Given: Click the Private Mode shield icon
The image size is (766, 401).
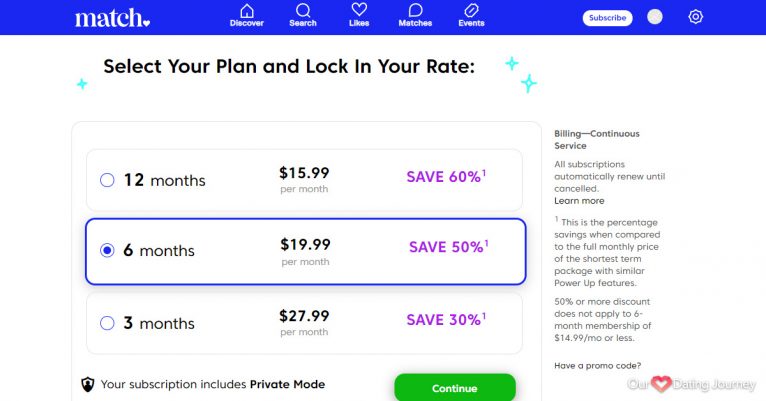Looking at the screenshot, I should [x=88, y=384].
